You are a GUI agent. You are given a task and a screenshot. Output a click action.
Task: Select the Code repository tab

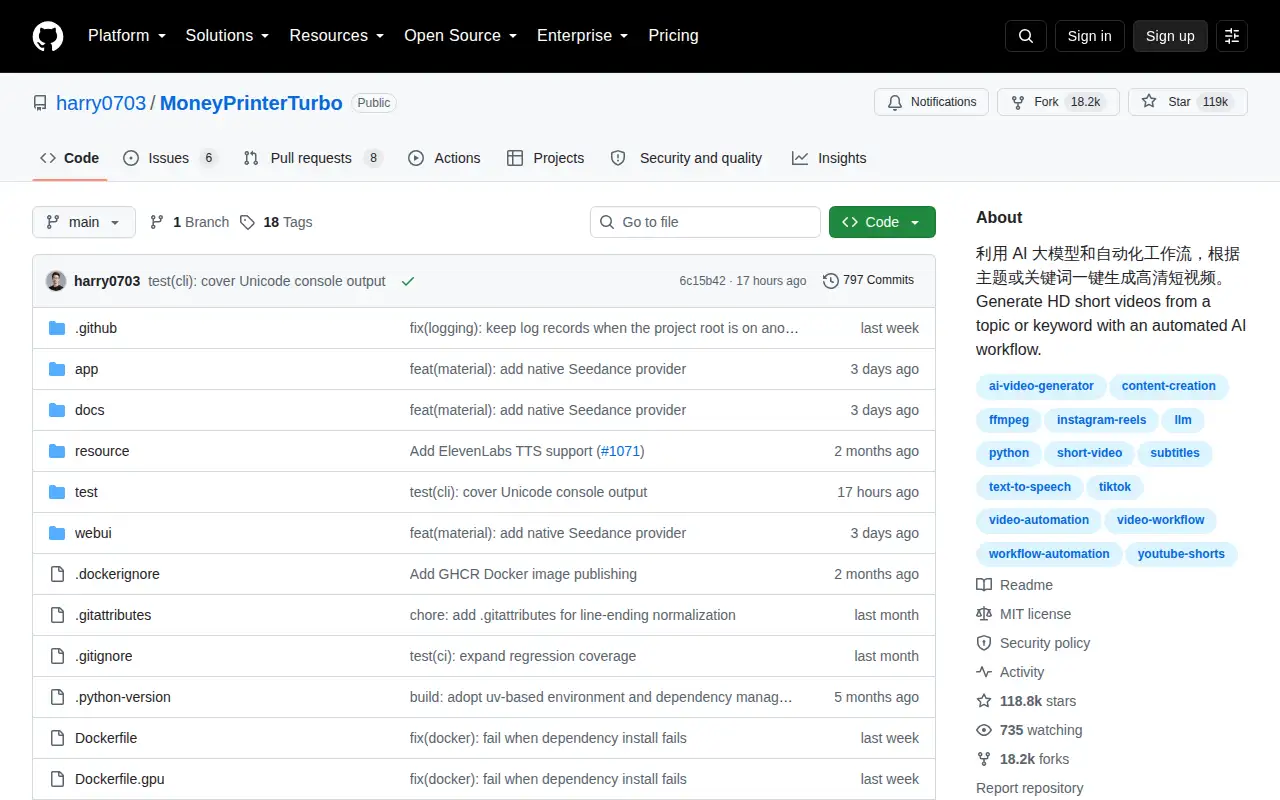coord(70,158)
